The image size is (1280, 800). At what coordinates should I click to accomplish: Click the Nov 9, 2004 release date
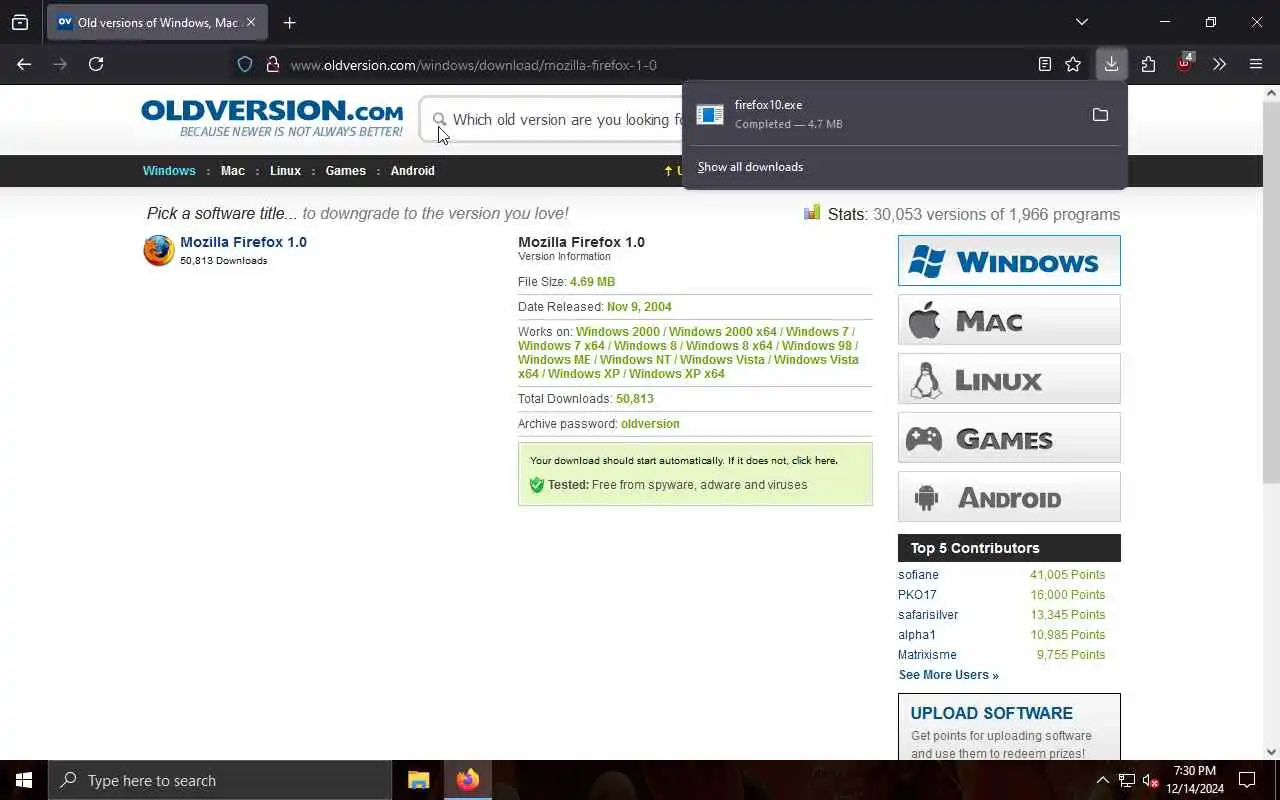point(639,307)
